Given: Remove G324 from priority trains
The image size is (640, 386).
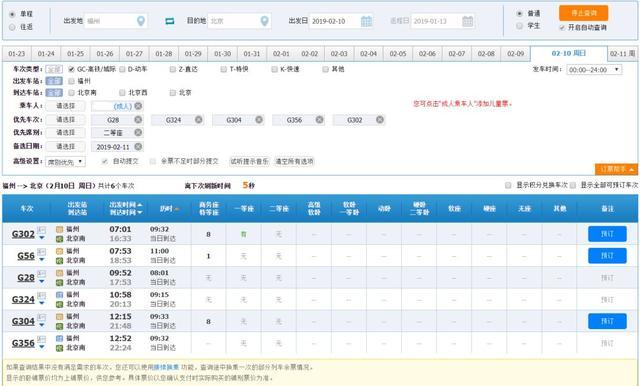Looking at the screenshot, I should point(199,120).
